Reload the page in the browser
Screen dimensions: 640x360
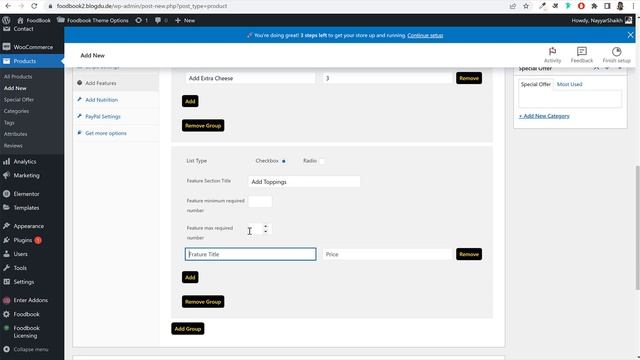(x=34, y=6)
